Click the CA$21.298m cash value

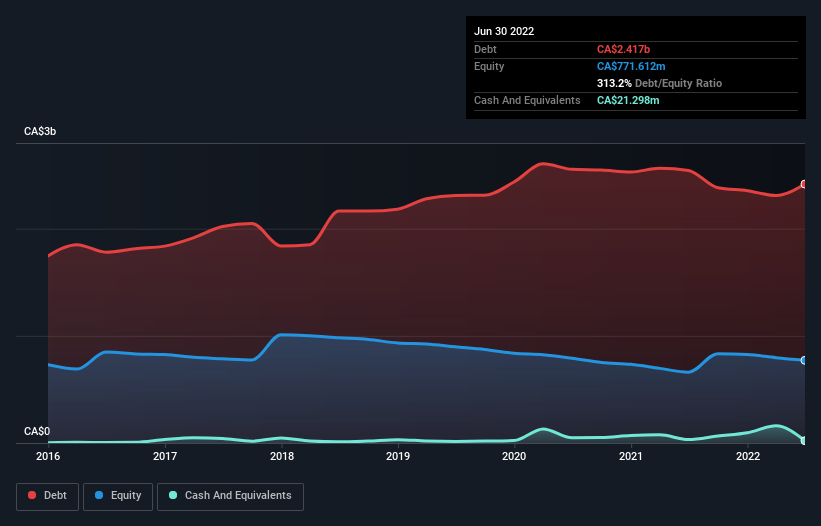(628, 100)
